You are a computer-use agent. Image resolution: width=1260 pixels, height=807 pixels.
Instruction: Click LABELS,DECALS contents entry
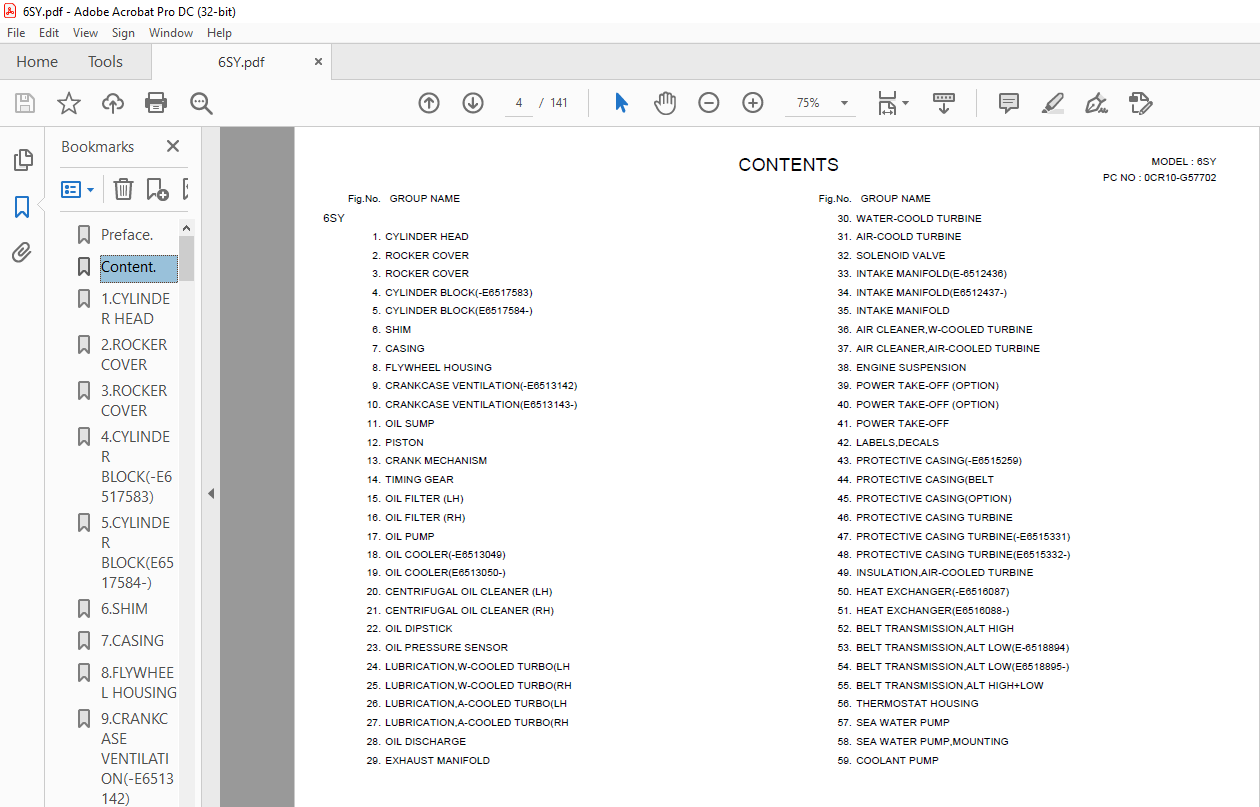(897, 442)
